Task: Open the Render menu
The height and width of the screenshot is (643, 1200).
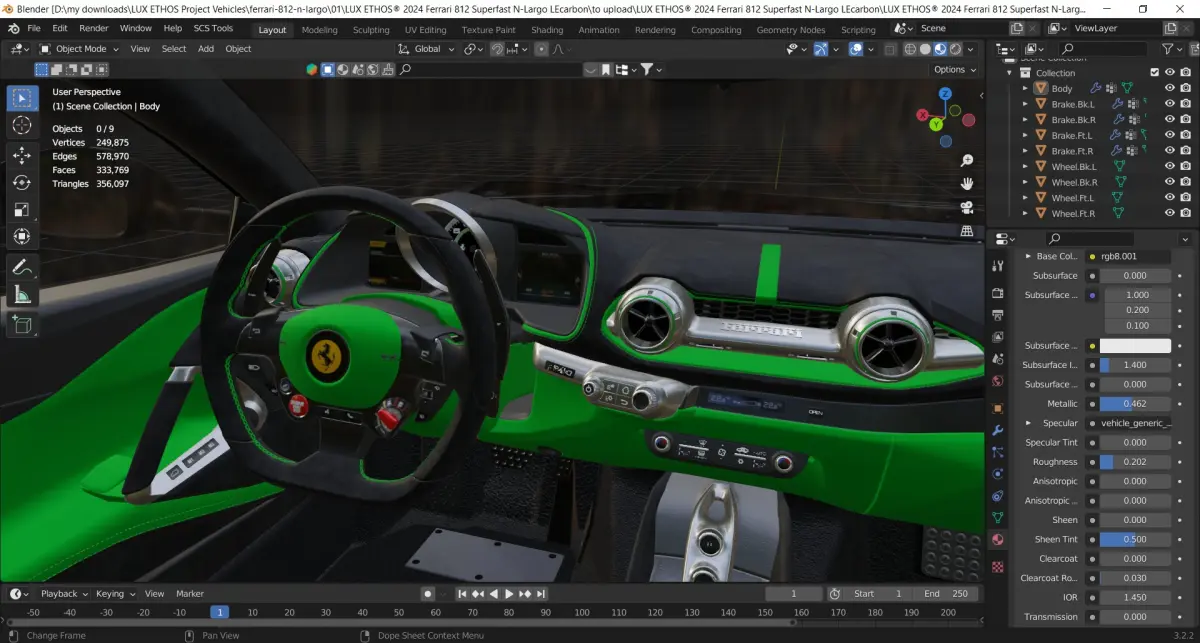Action: pyautogui.click(x=94, y=28)
